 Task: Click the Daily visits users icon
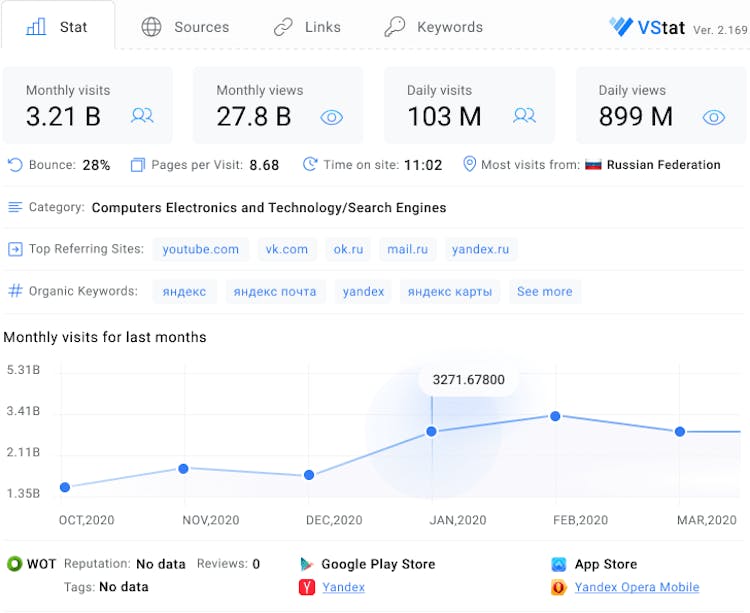pos(524,116)
